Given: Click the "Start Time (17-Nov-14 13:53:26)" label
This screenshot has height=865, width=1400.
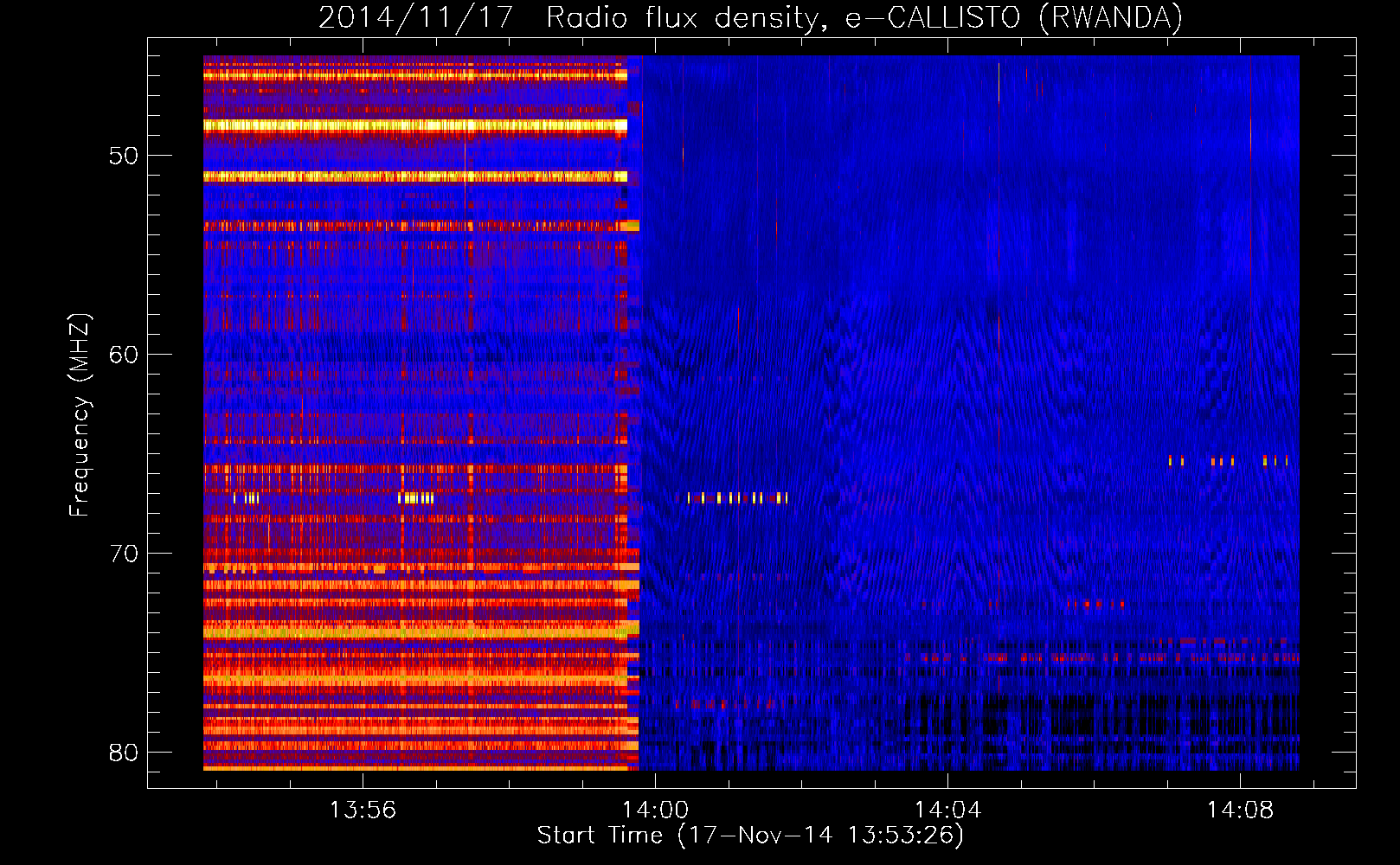Looking at the screenshot, I should [750, 836].
